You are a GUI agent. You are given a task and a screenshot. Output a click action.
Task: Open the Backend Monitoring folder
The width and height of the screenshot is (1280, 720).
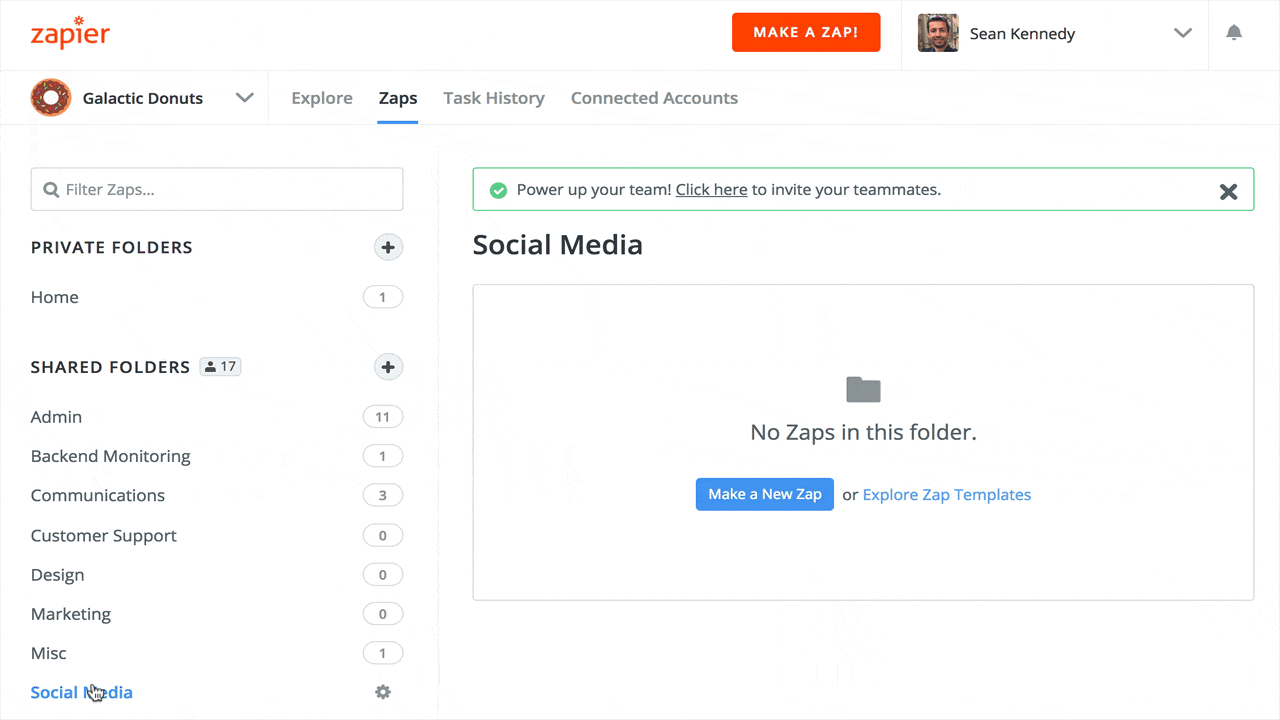(111, 456)
